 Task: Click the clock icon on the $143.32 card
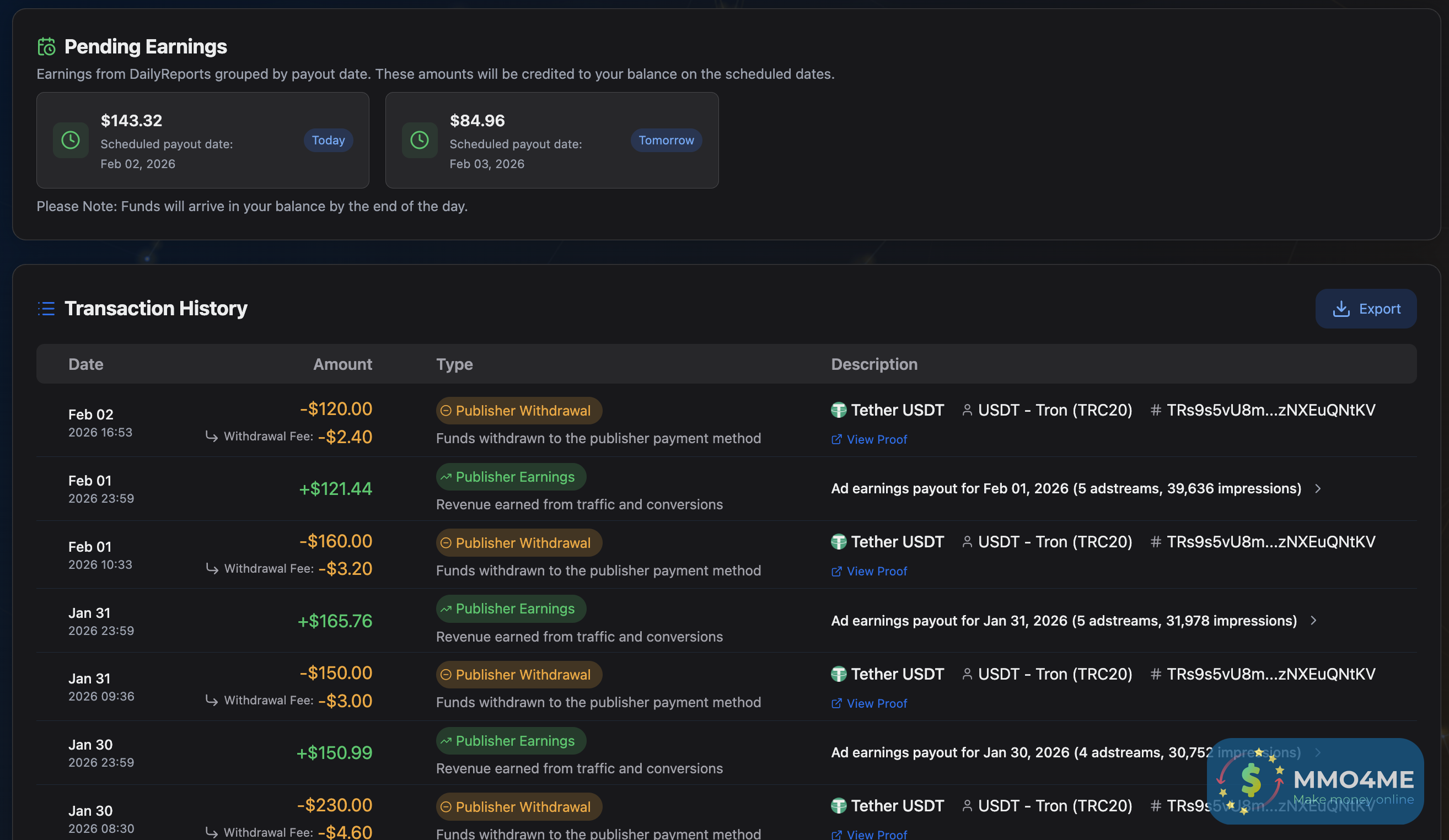pyautogui.click(x=71, y=139)
